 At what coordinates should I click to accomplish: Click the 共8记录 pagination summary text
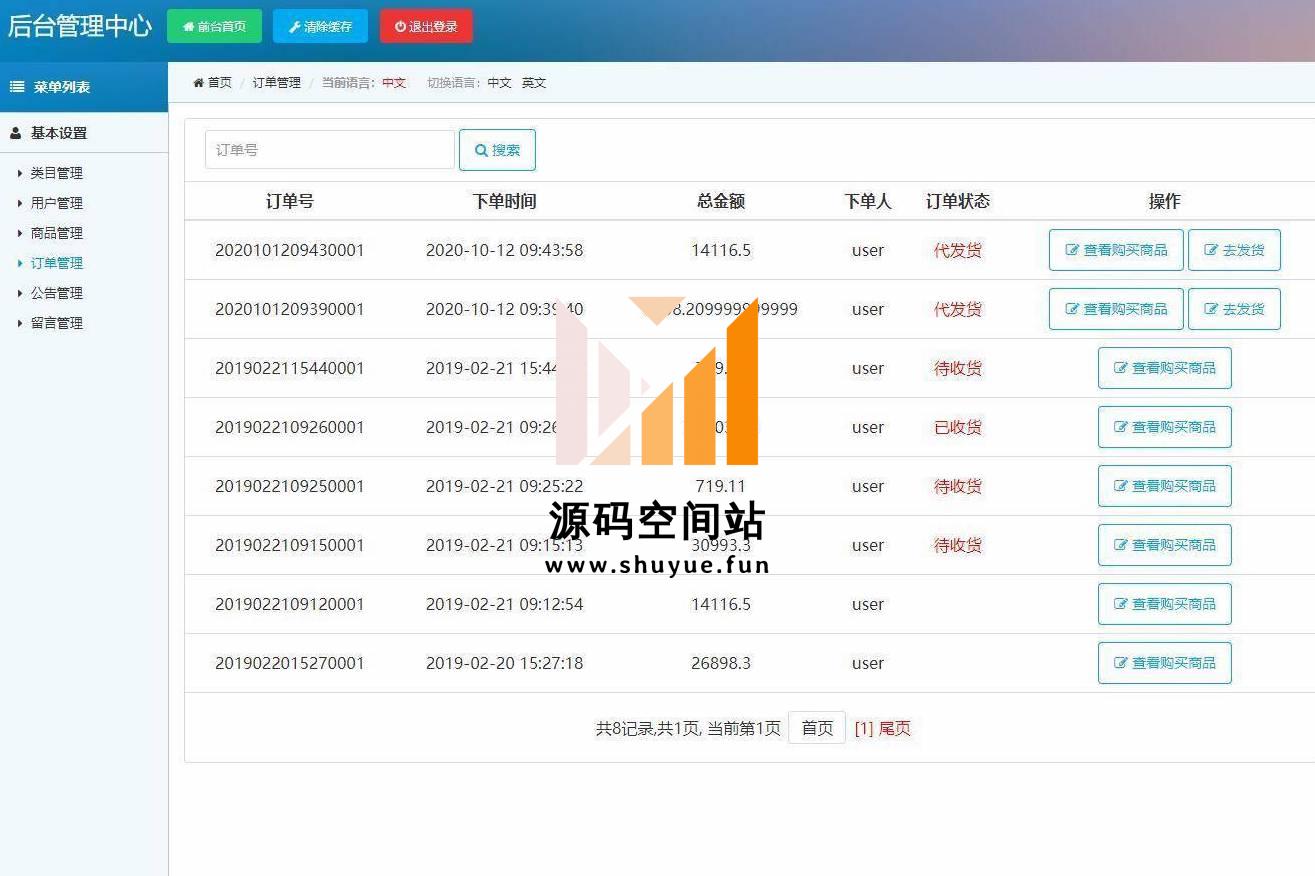tap(688, 729)
